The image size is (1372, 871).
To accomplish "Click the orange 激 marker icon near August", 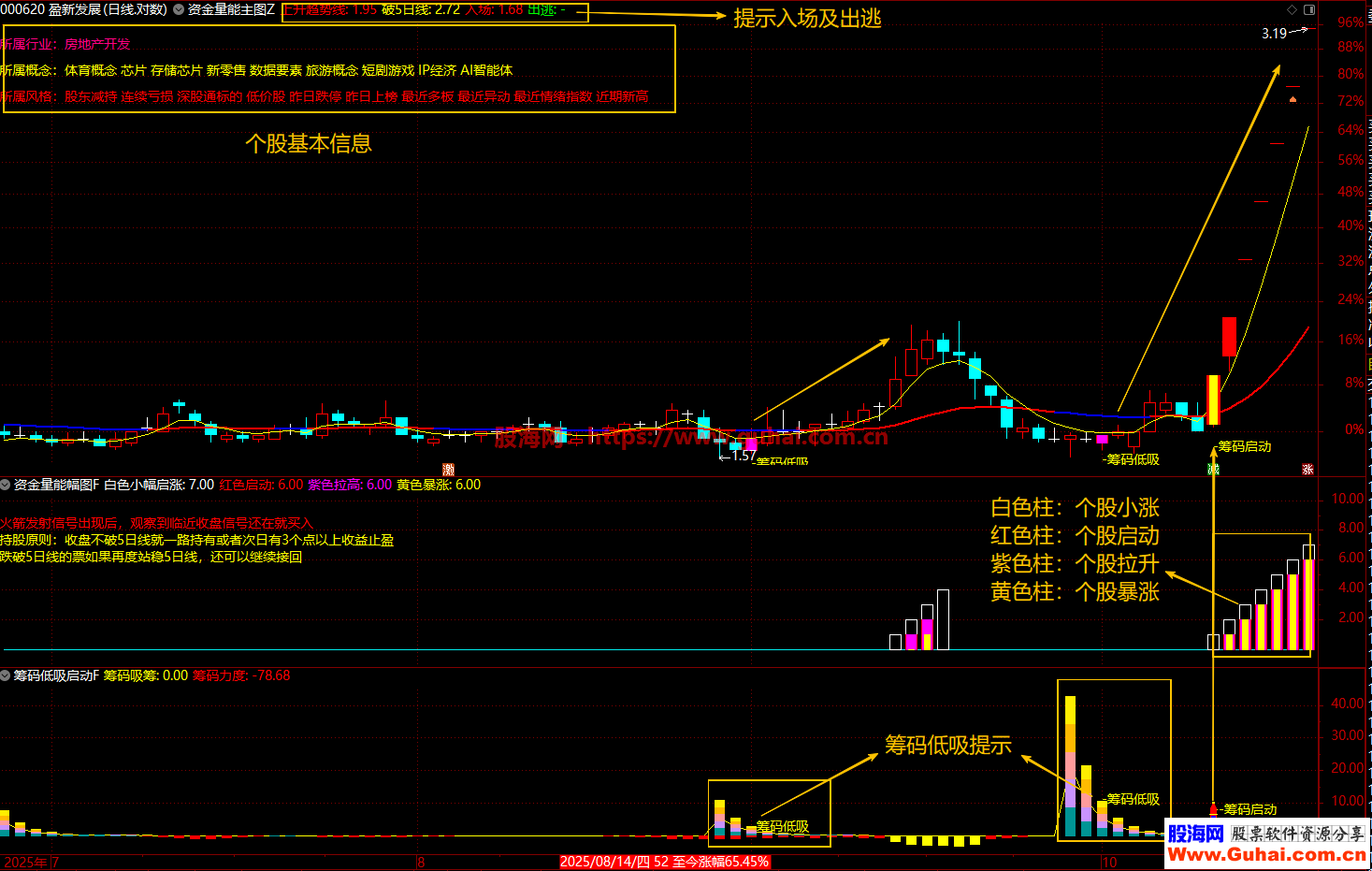I will point(448,470).
